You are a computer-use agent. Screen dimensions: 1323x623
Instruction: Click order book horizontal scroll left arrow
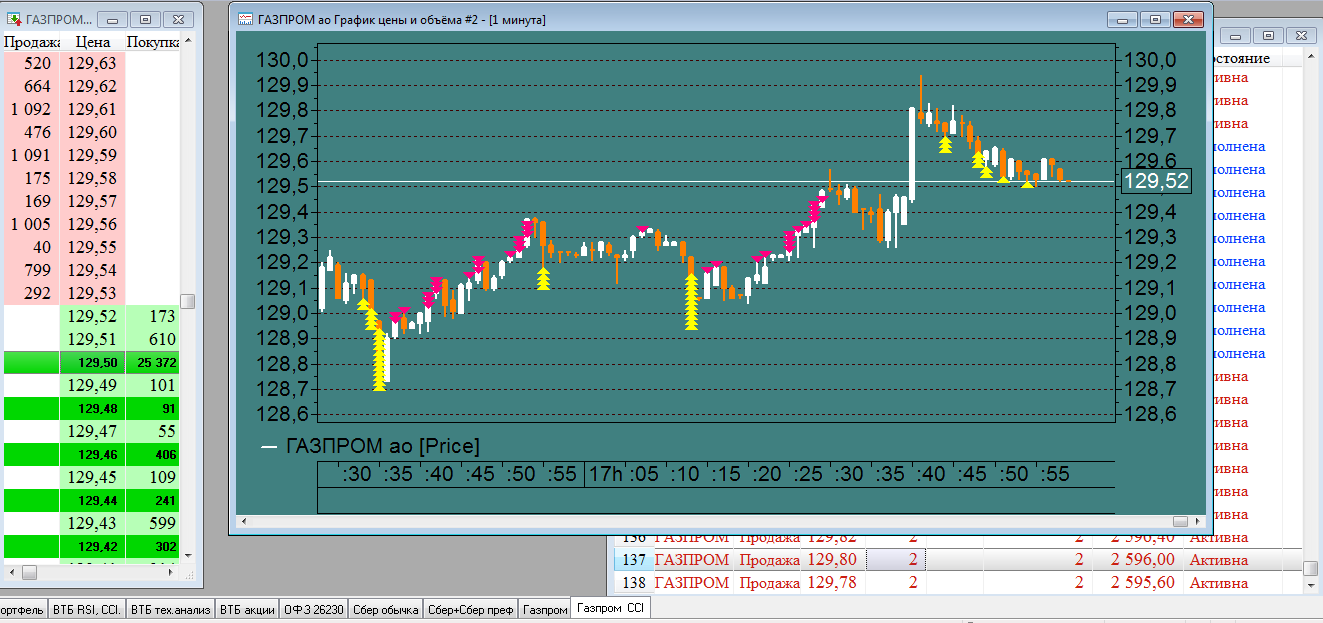[x=10, y=572]
